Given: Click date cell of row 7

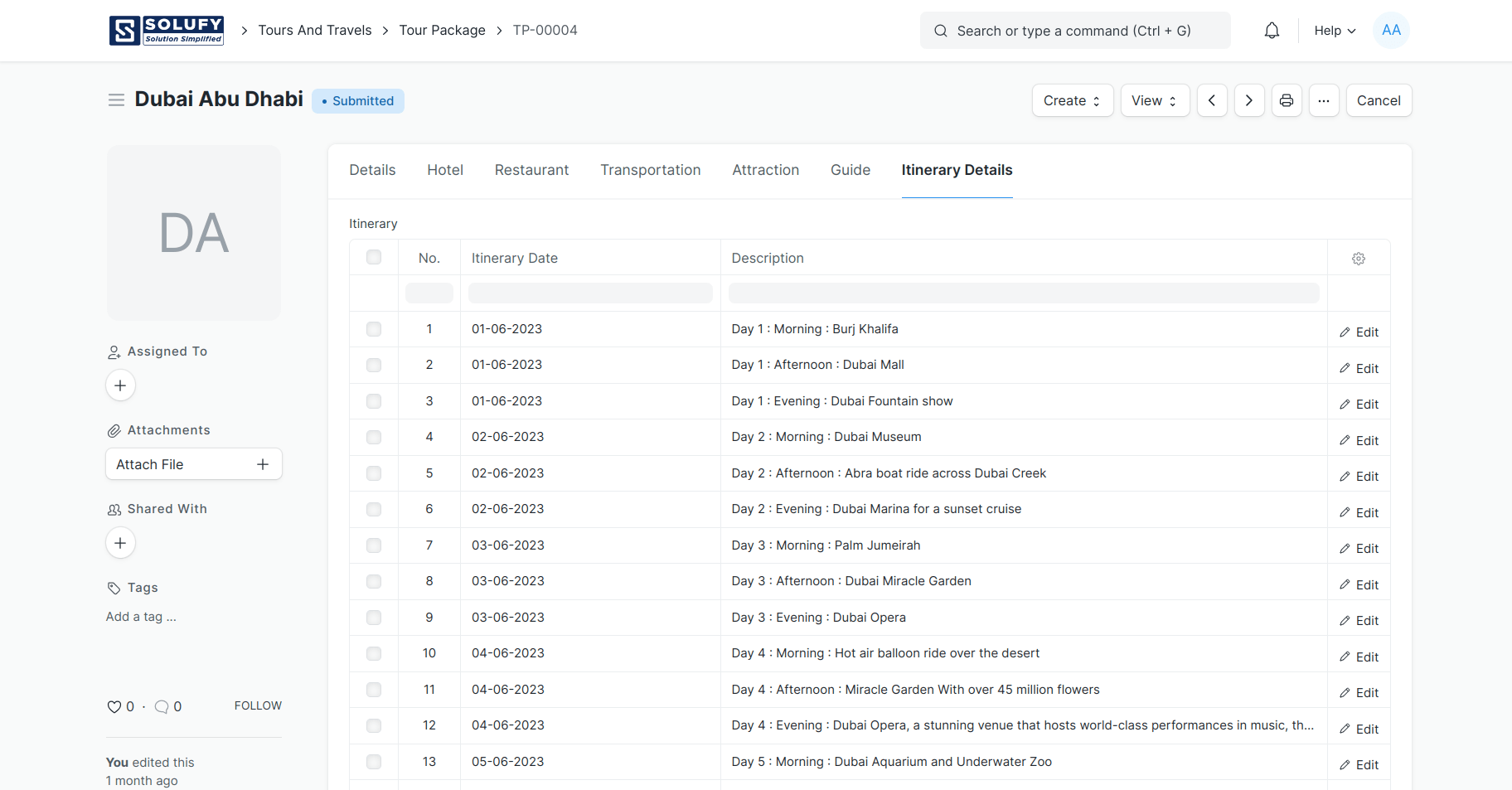Looking at the screenshot, I should click(x=590, y=545).
